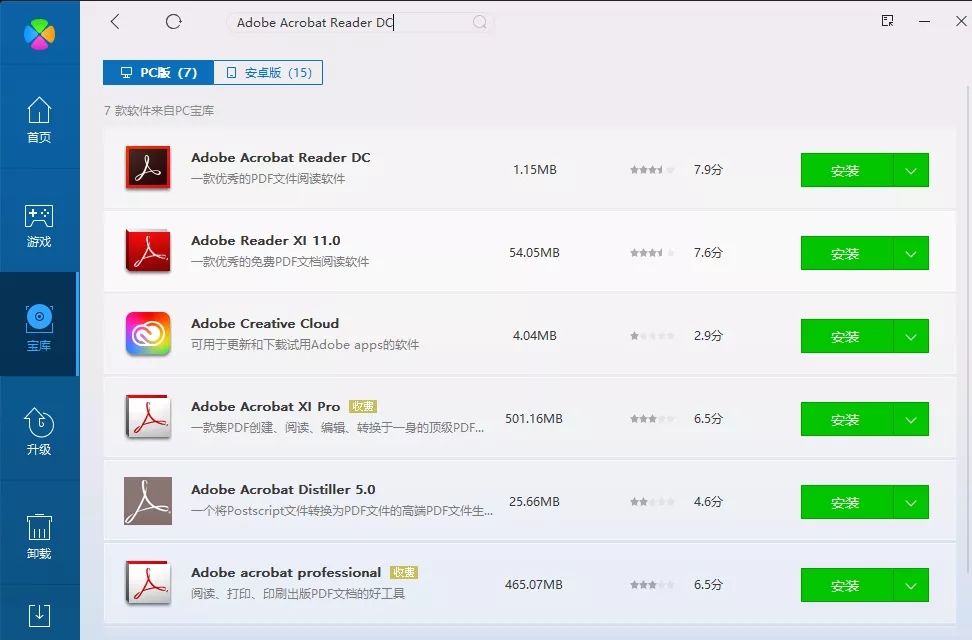Open the 卸载 uninstall section in sidebar
The height and width of the screenshot is (640, 972).
pyautogui.click(x=39, y=536)
